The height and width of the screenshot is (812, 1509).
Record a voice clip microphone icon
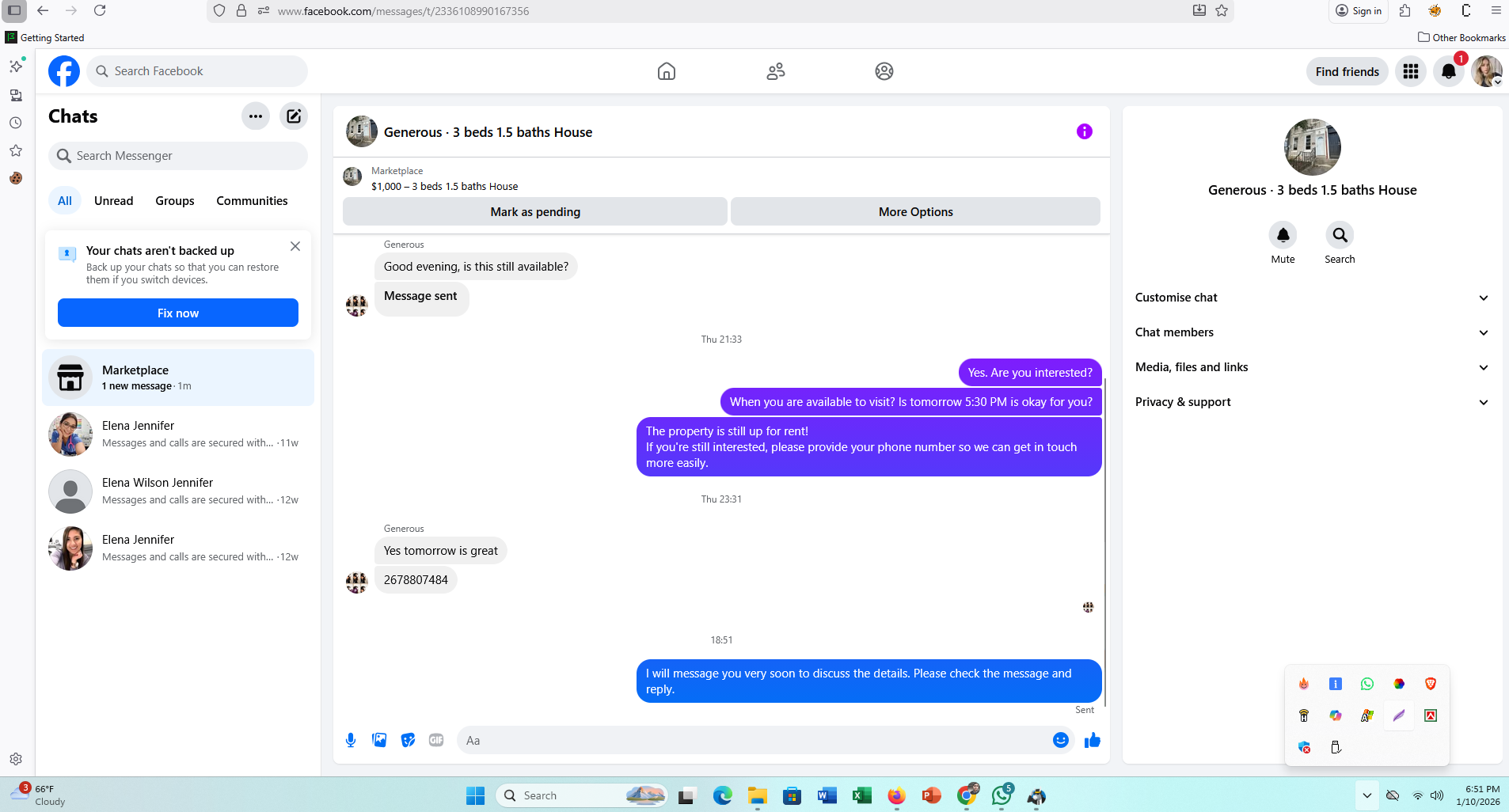(x=351, y=740)
